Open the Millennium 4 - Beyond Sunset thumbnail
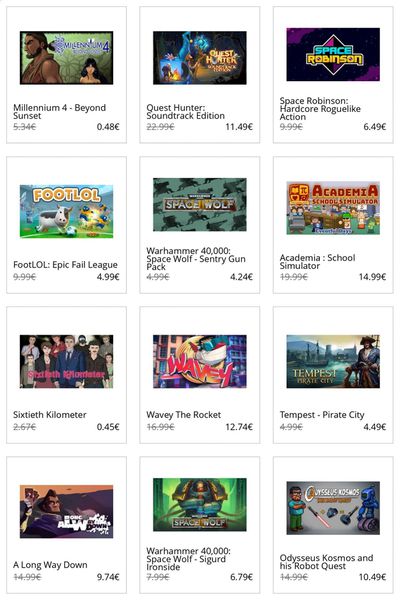The width and height of the screenshot is (400, 600). click(66, 58)
